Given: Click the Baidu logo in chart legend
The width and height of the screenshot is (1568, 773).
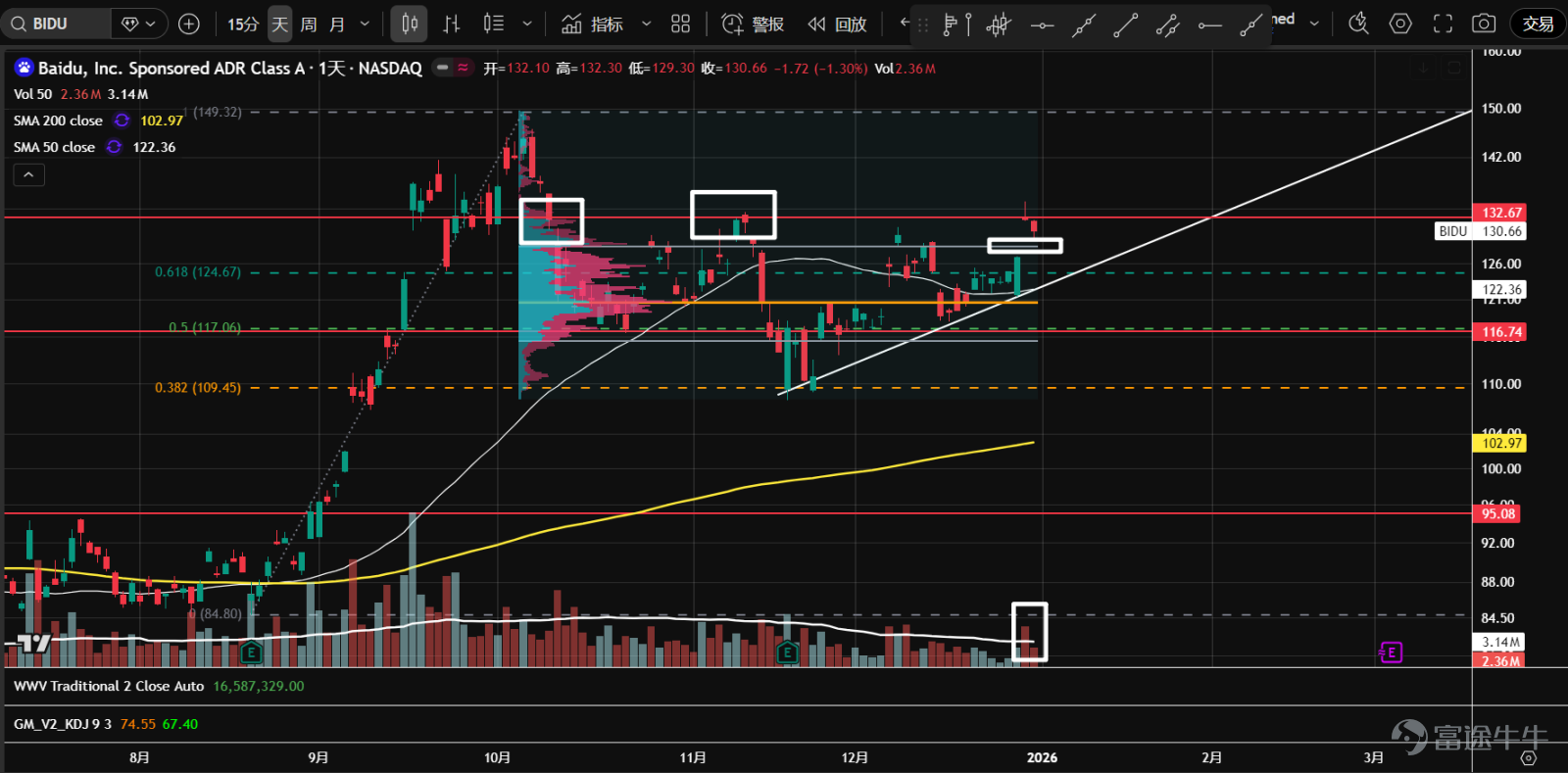Looking at the screenshot, I should coord(24,68).
